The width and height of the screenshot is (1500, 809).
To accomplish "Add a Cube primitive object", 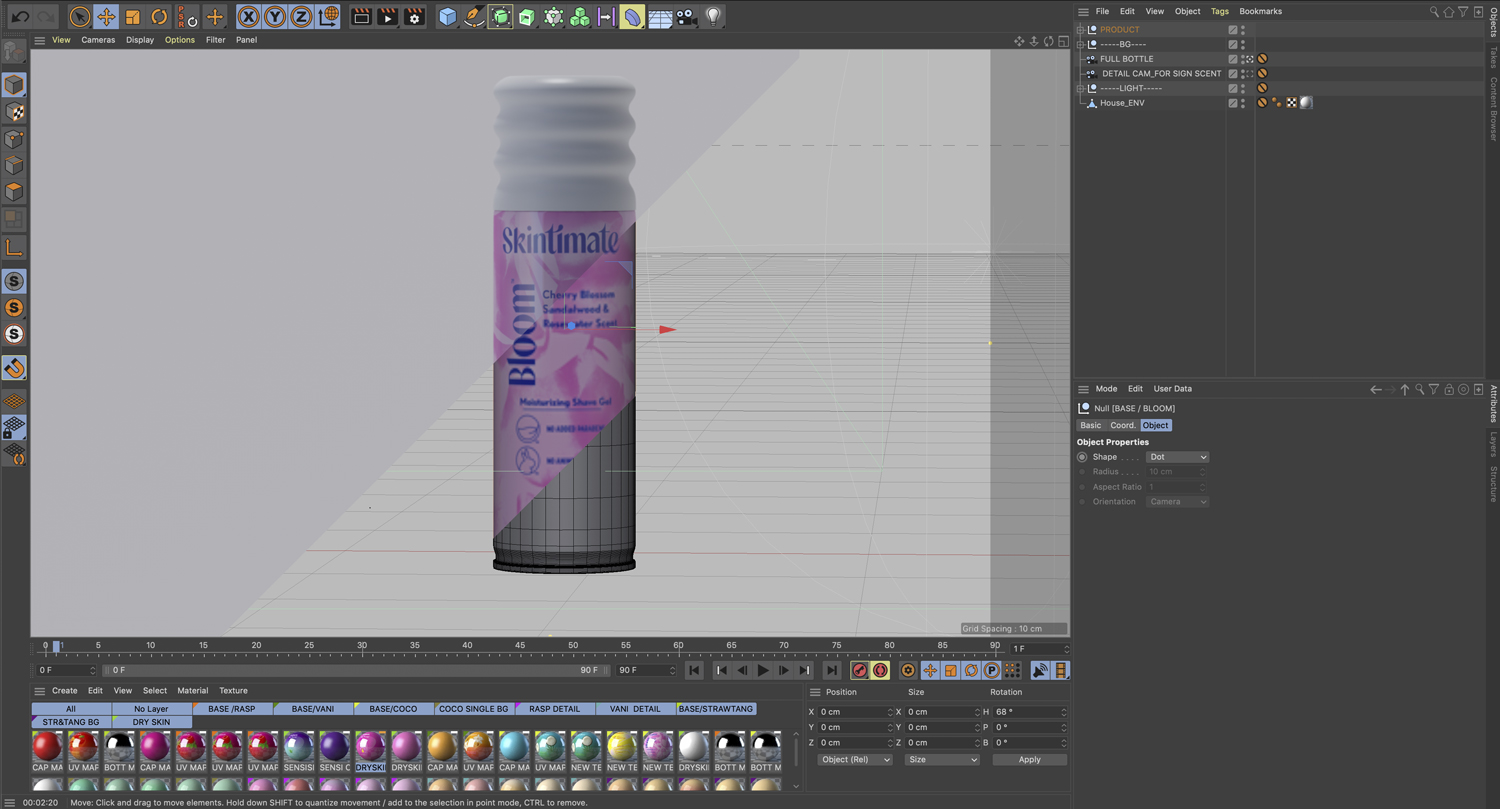I will tap(448, 17).
